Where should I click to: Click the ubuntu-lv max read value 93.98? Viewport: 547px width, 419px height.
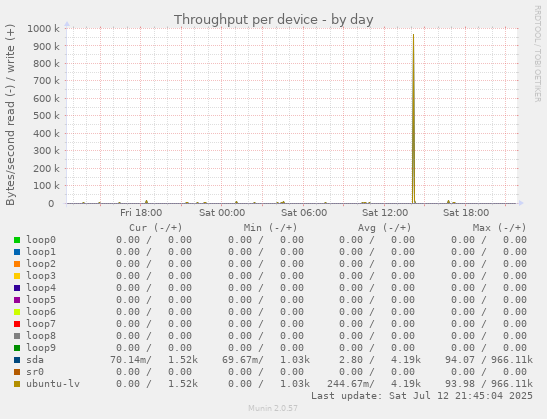point(460,384)
